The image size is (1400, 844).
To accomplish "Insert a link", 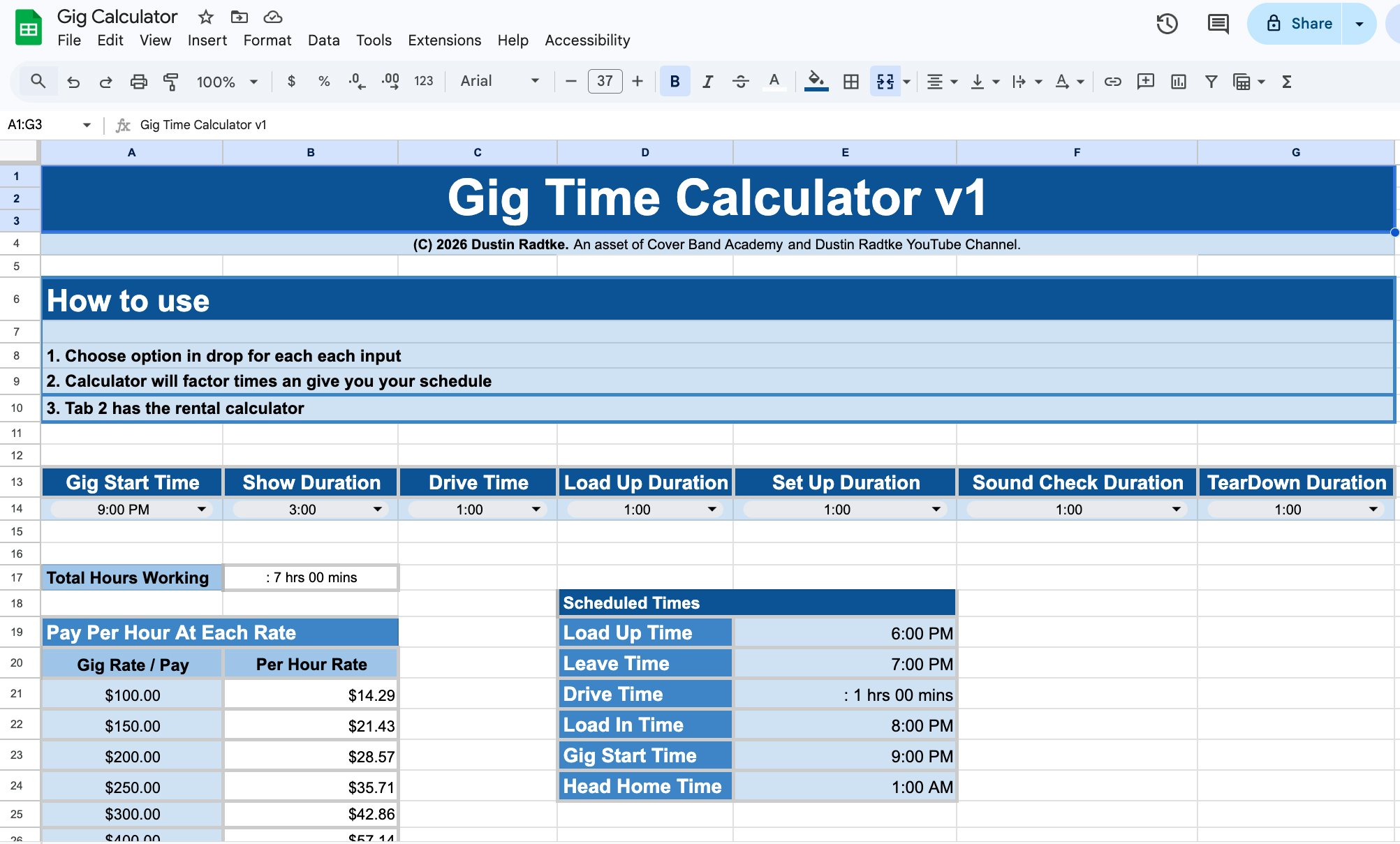I will tap(1112, 82).
